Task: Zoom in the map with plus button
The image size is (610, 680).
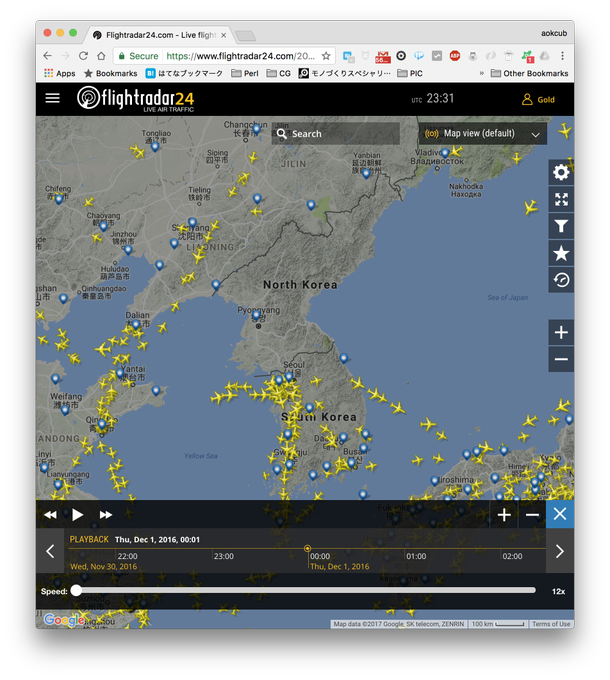Action: coord(561,333)
